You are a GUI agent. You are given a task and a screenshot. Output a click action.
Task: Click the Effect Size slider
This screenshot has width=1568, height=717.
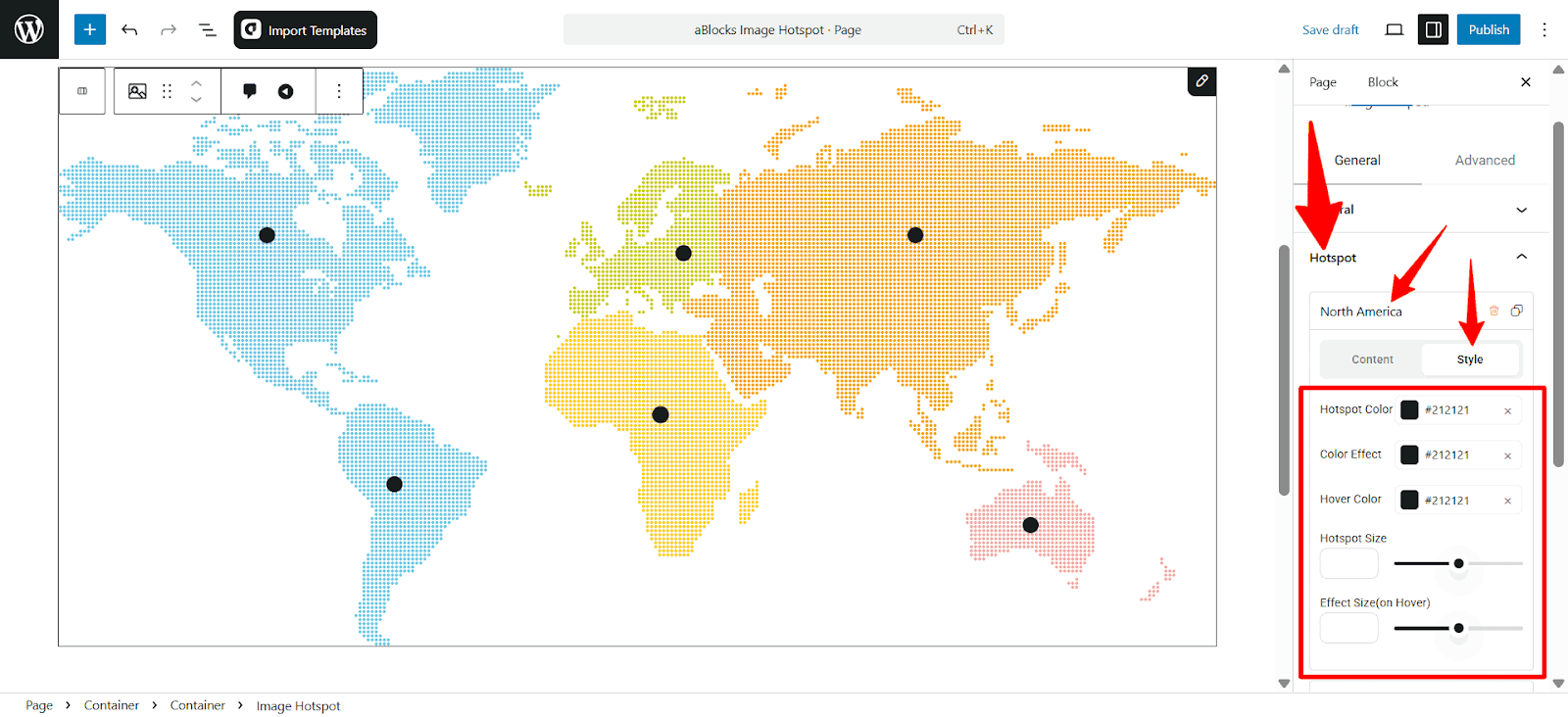(x=1458, y=628)
